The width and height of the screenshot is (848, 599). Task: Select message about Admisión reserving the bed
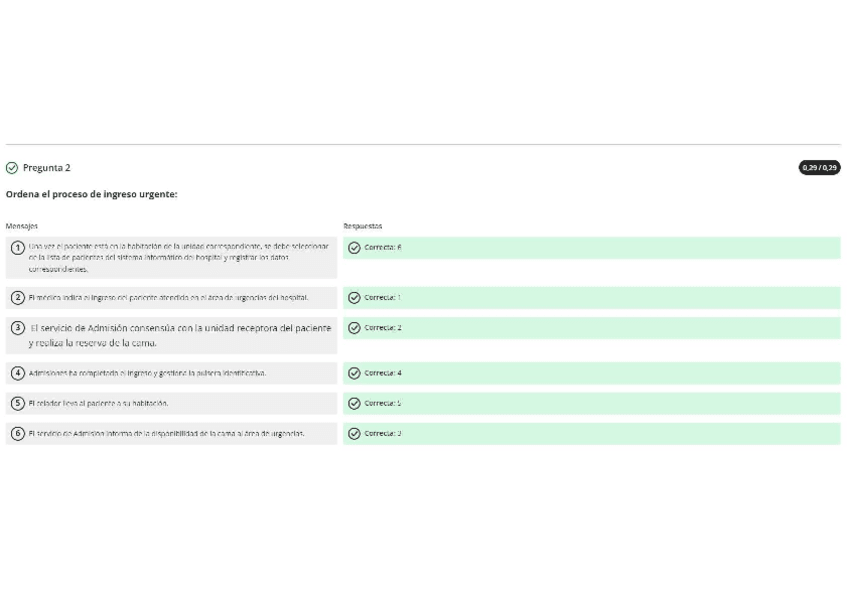tap(180, 335)
